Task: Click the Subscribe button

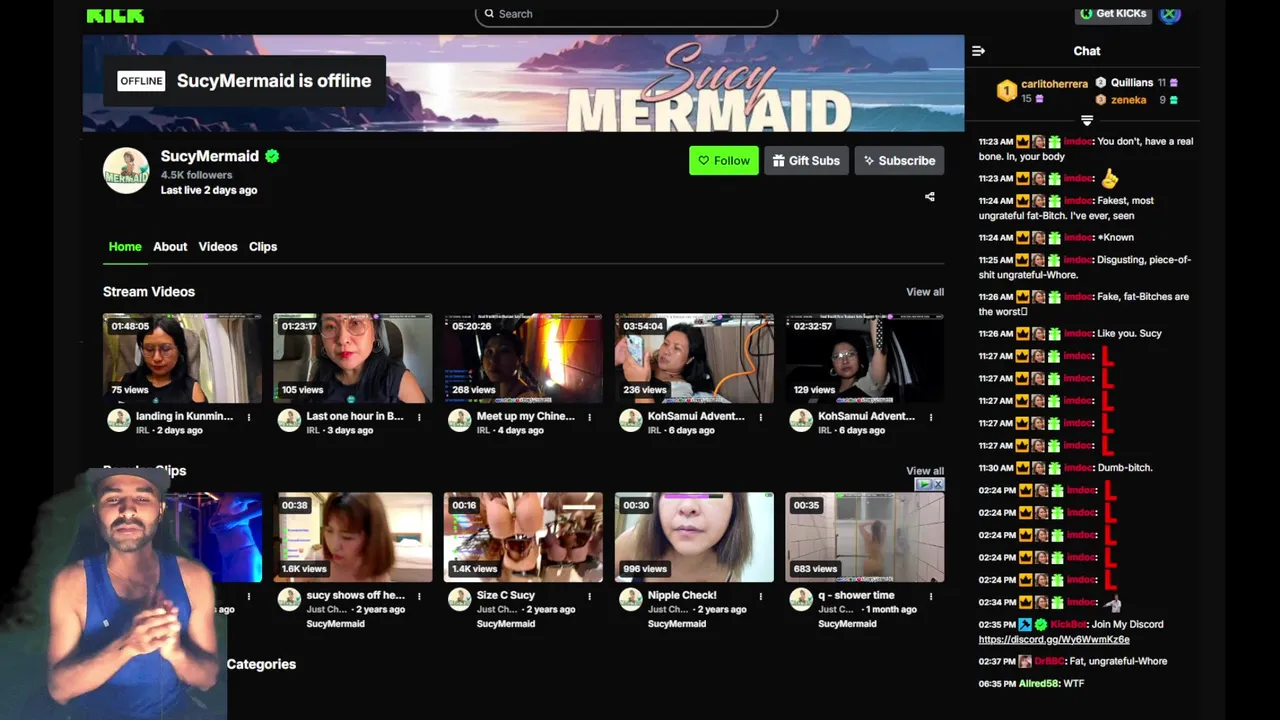Action: [899, 161]
